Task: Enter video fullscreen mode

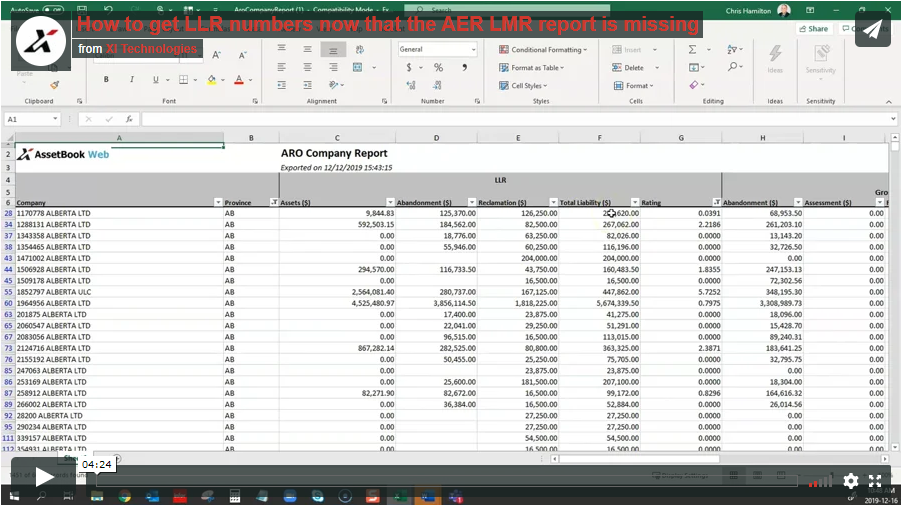Action: point(875,481)
